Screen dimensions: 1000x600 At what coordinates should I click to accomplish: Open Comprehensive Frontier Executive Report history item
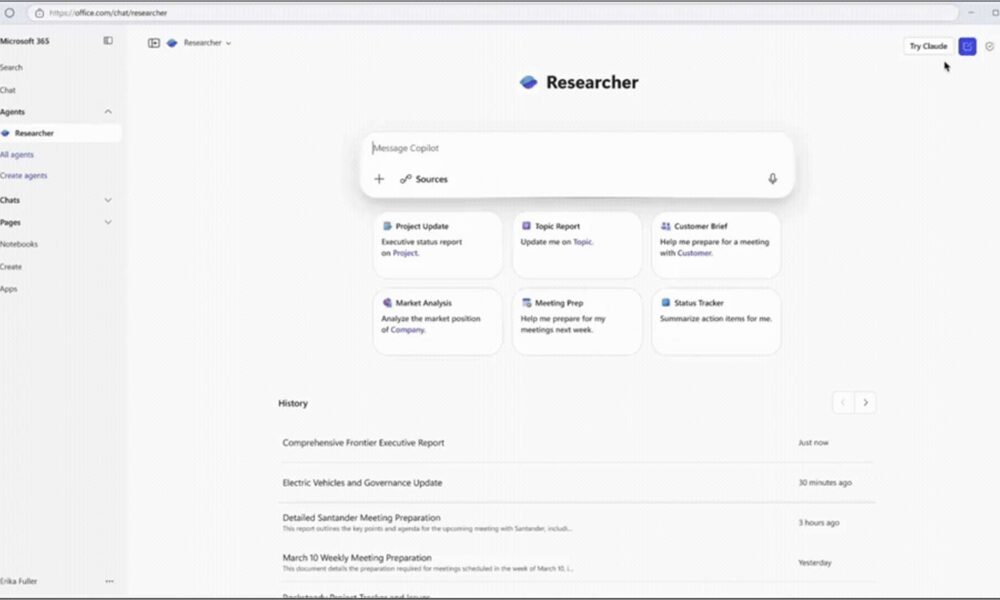(577, 443)
